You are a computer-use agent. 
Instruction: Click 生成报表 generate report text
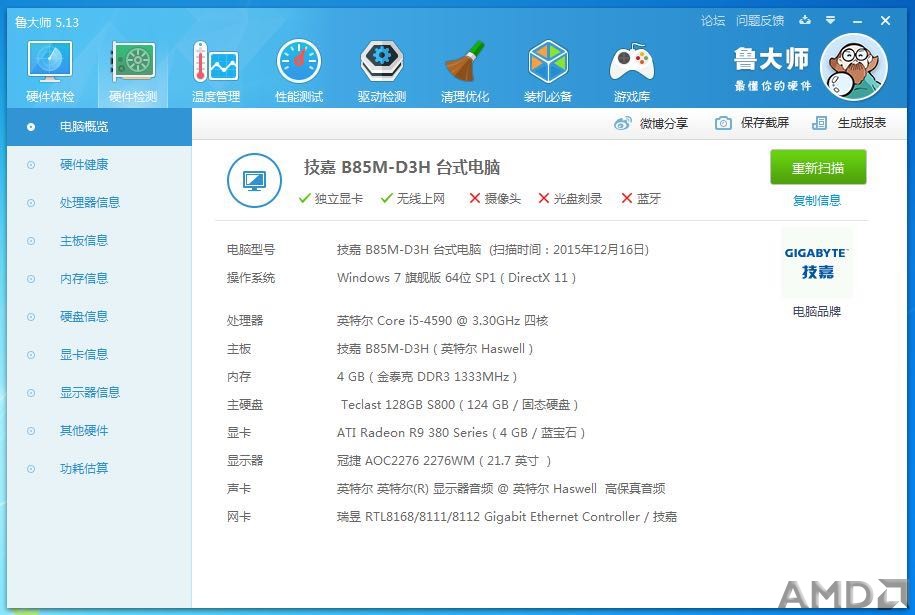862,123
